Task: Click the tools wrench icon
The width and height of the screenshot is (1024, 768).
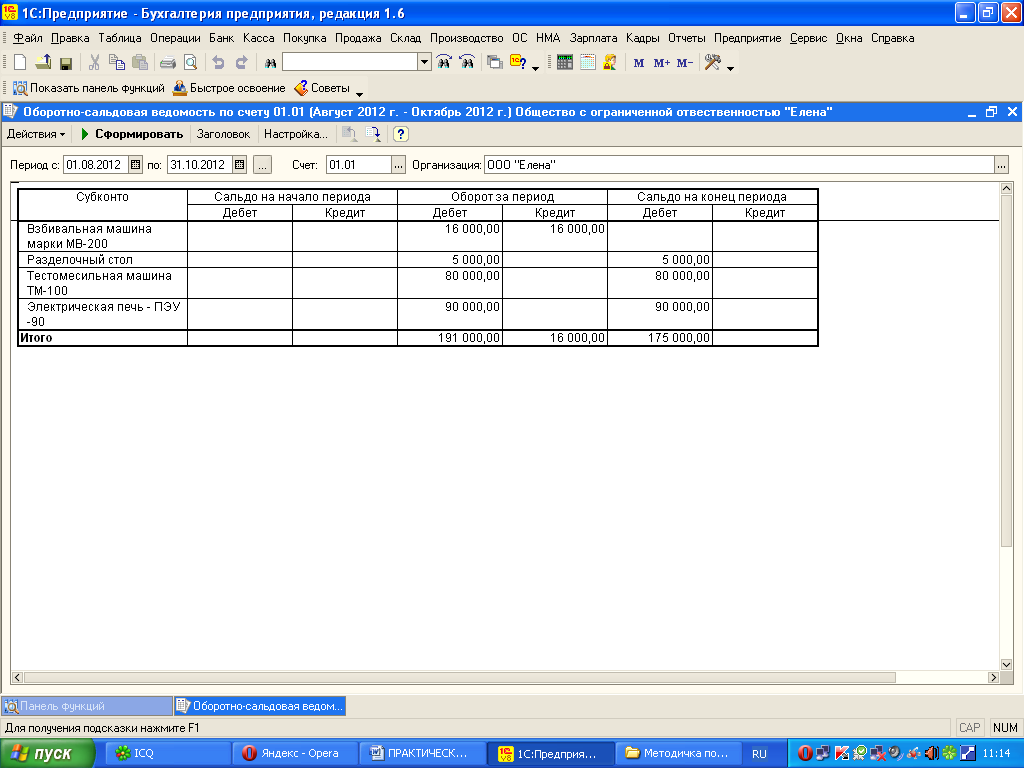Action: point(712,63)
